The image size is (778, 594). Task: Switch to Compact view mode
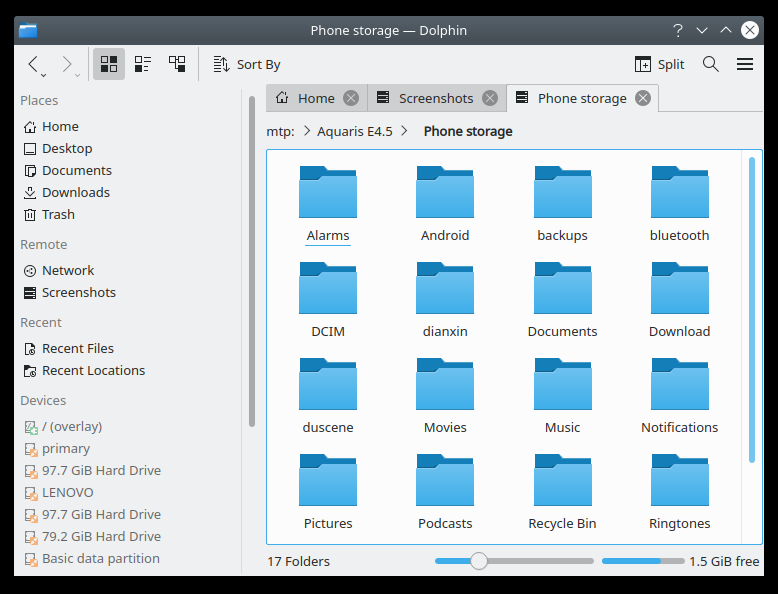coord(143,64)
